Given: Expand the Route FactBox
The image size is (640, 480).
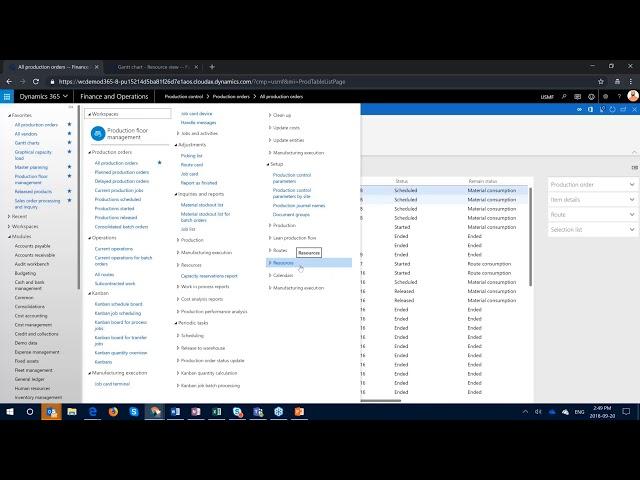Looking at the screenshot, I should [x=592, y=215].
